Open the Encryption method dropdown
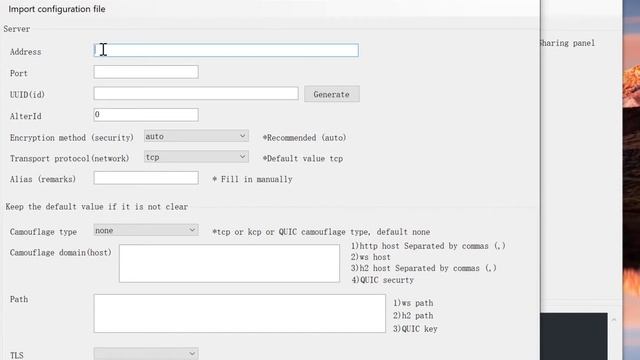This screenshot has width=640, height=360. (196, 136)
